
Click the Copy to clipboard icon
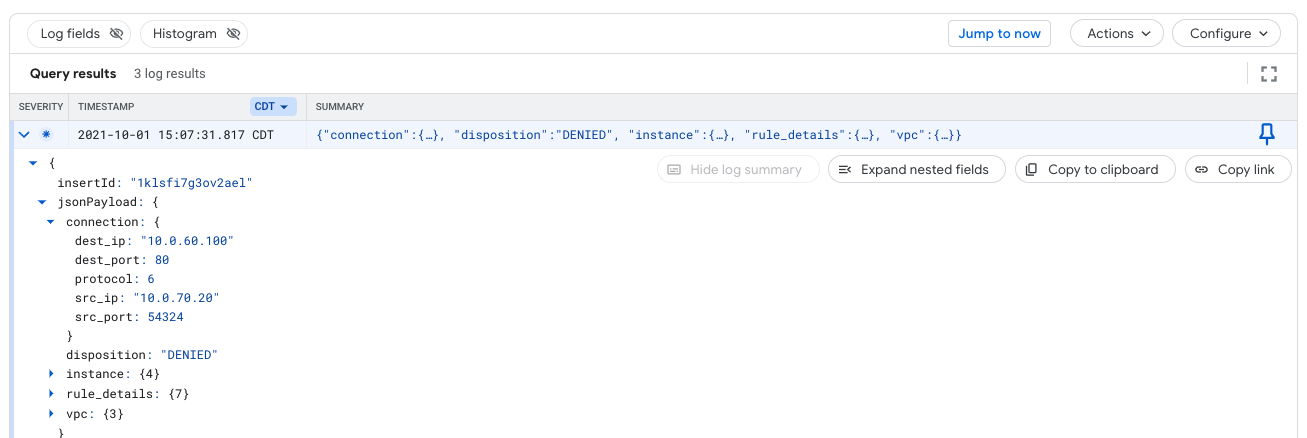[x=1032, y=170]
